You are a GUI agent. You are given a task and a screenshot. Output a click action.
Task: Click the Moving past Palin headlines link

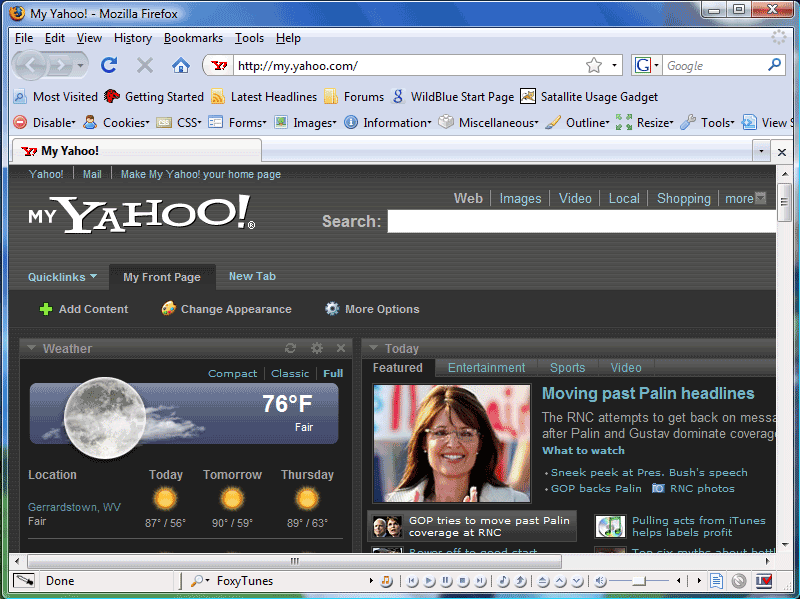tap(648, 393)
